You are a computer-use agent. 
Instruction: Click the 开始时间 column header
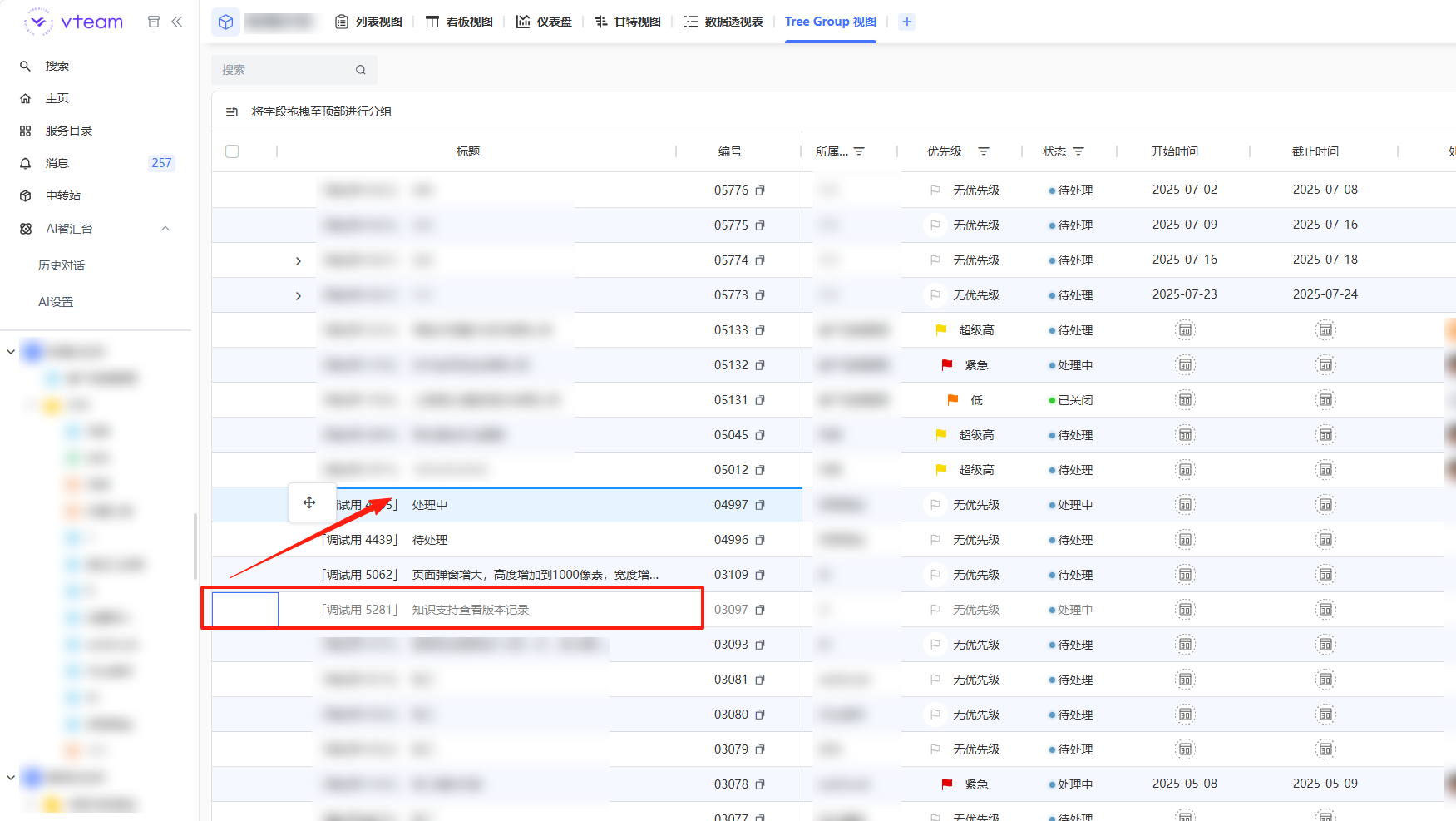tap(1175, 151)
